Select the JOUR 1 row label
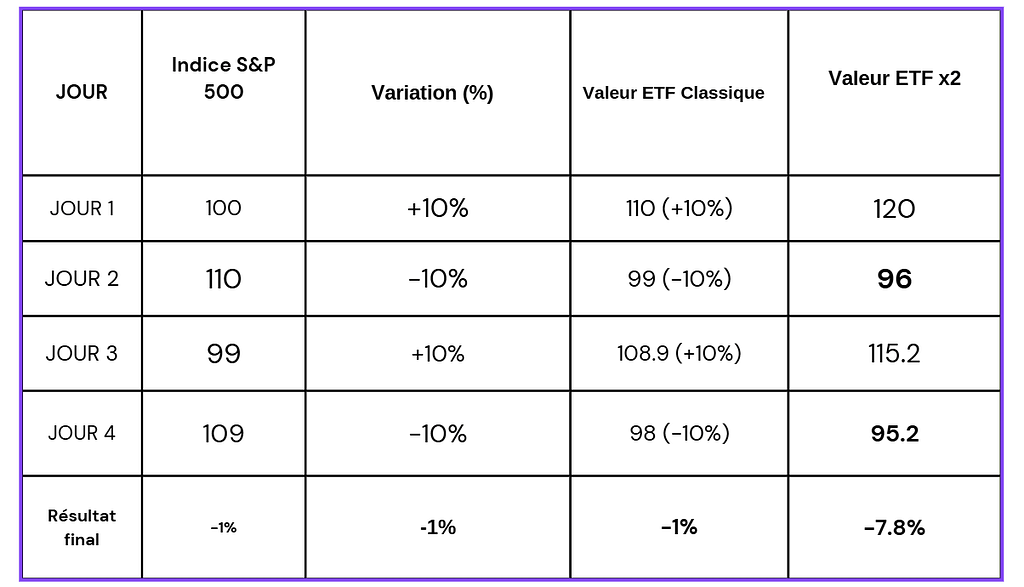The width and height of the screenshot is (1024, 587). pos(82,208)
